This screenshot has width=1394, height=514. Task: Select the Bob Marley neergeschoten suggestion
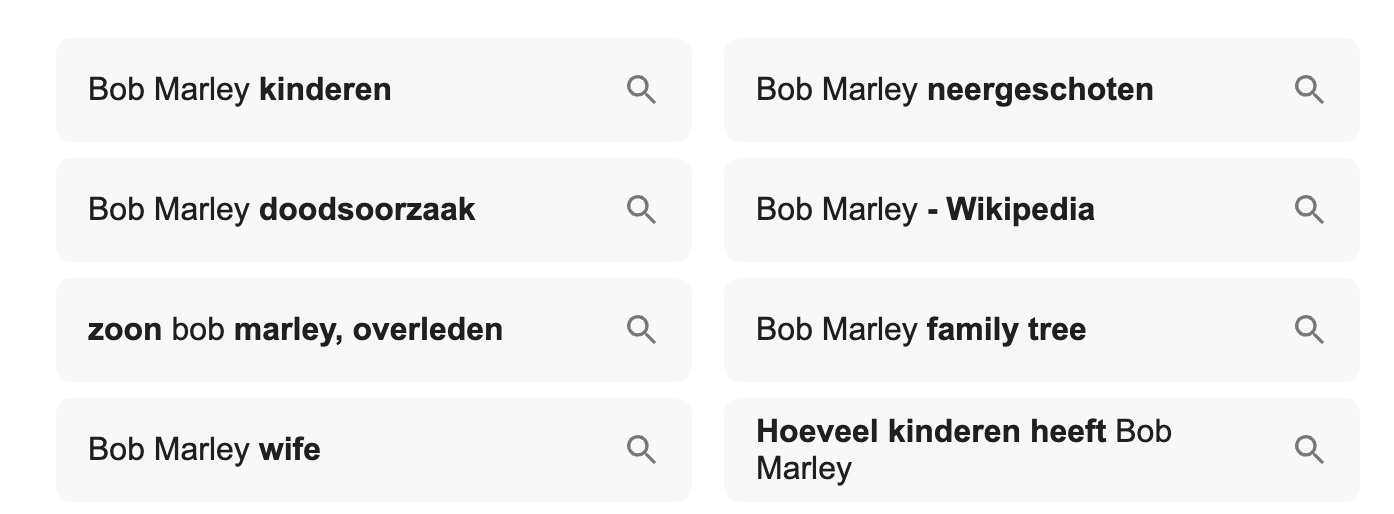pyautogui.click(x=1042, y=90)
